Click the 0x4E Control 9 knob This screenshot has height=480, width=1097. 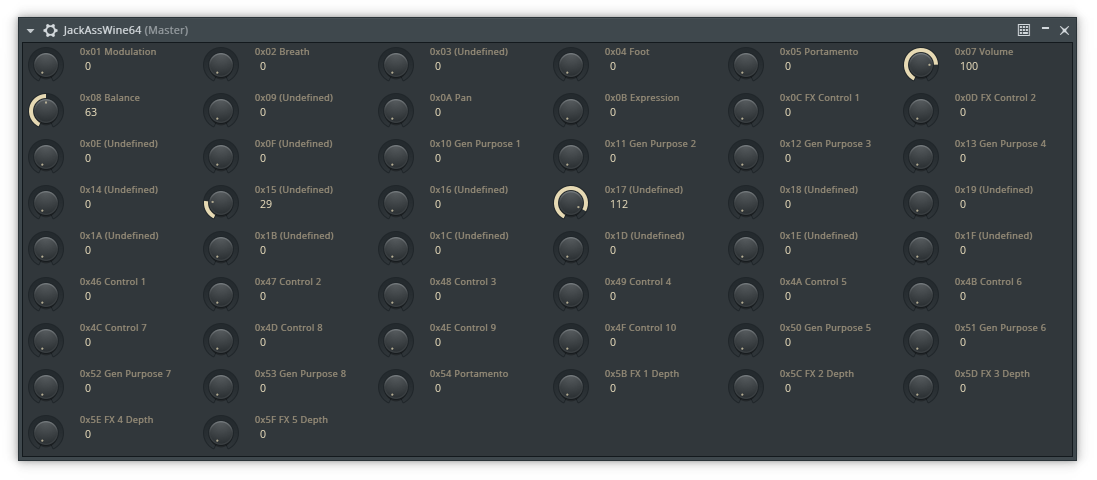395,341
